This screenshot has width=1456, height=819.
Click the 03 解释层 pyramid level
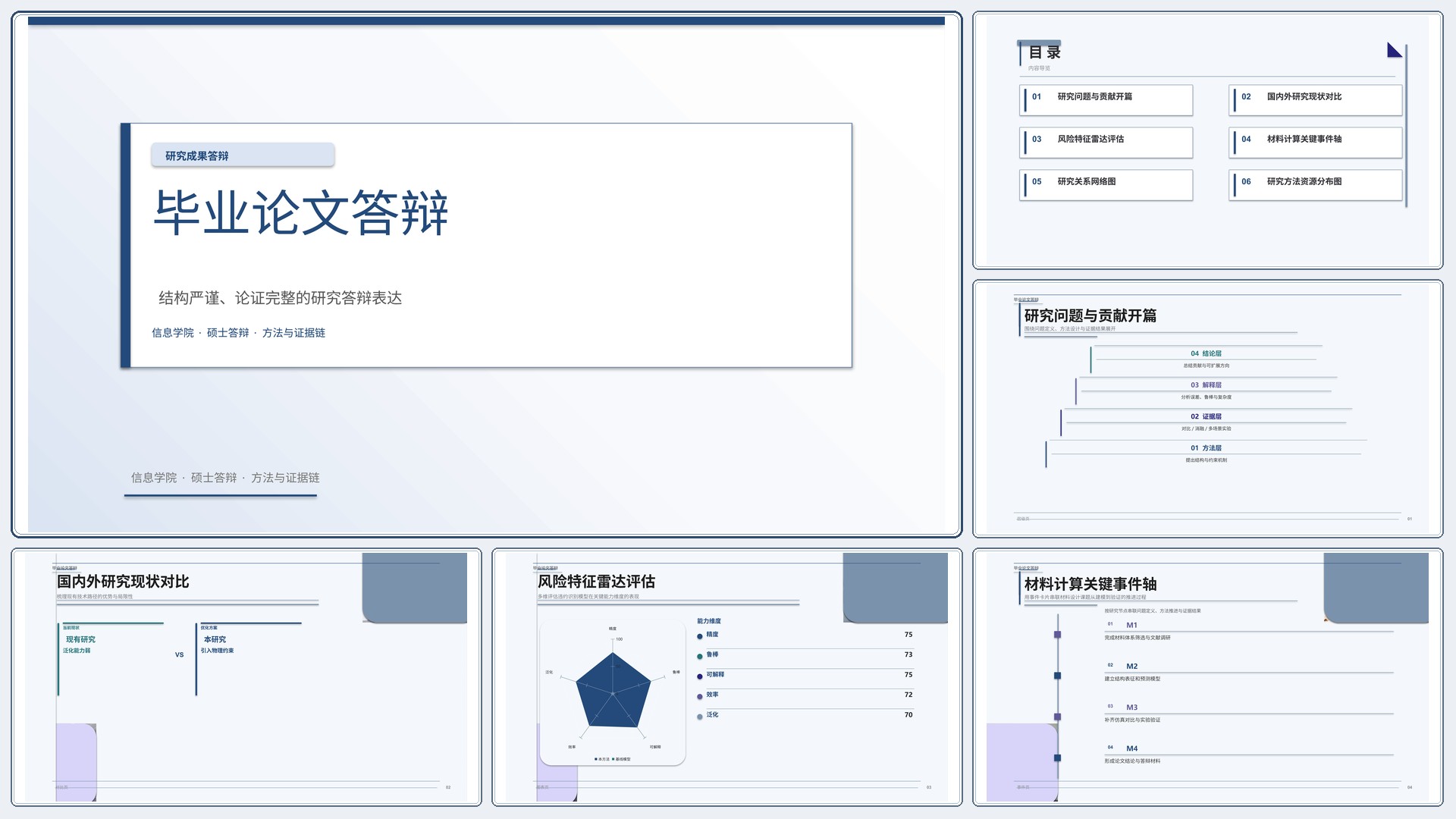1206,391
